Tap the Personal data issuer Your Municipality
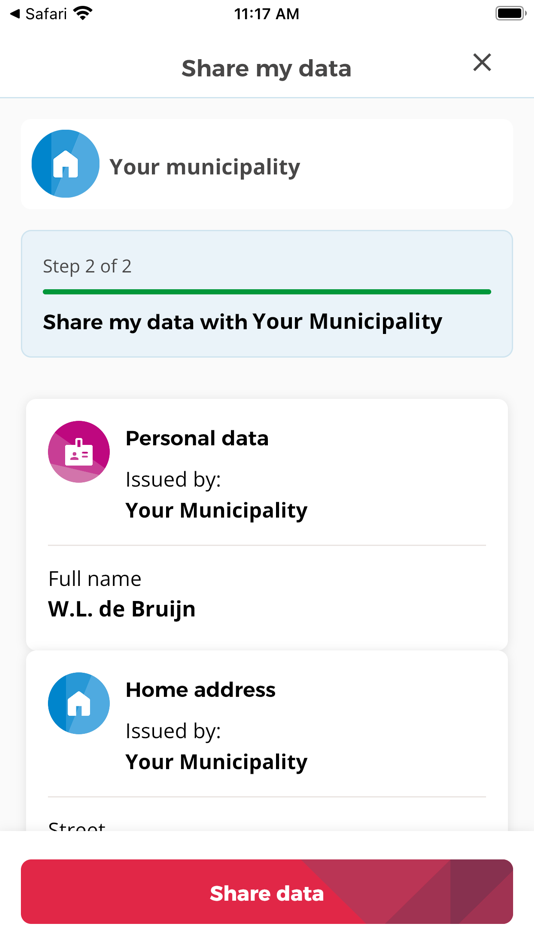This screenshot has width=534, height=950. [x=216, y=510]
